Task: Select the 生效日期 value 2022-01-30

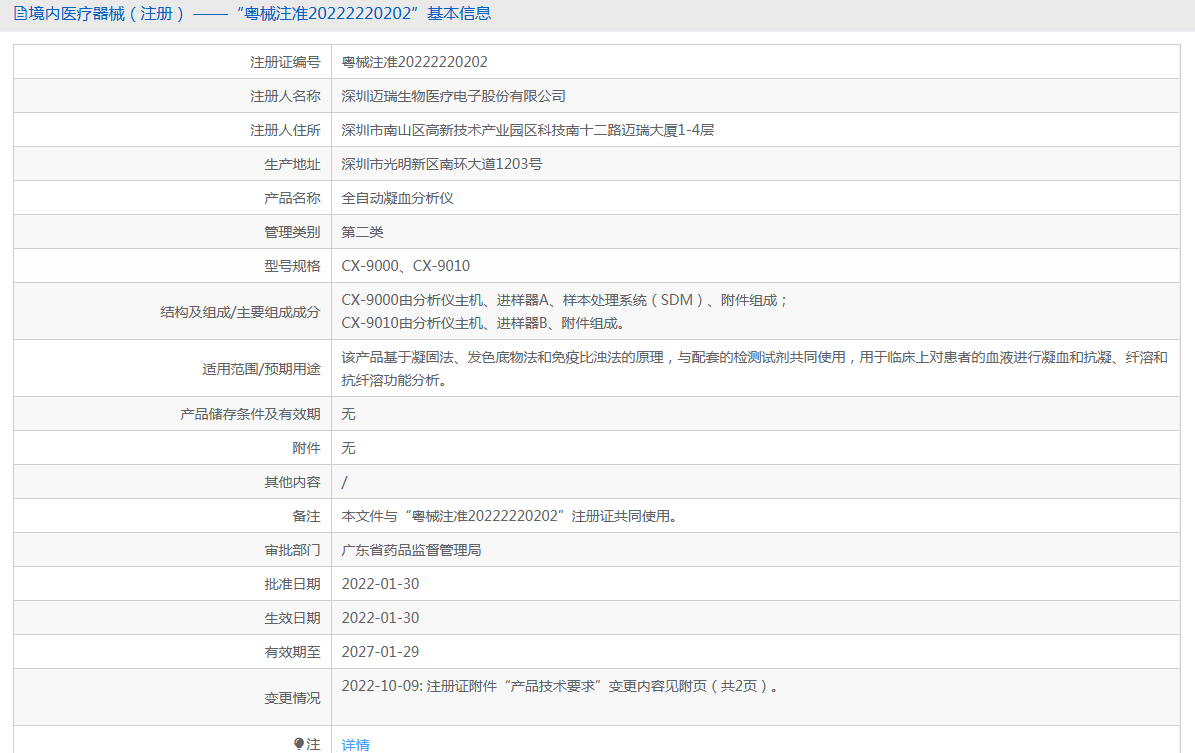Action: pos(380,618)
